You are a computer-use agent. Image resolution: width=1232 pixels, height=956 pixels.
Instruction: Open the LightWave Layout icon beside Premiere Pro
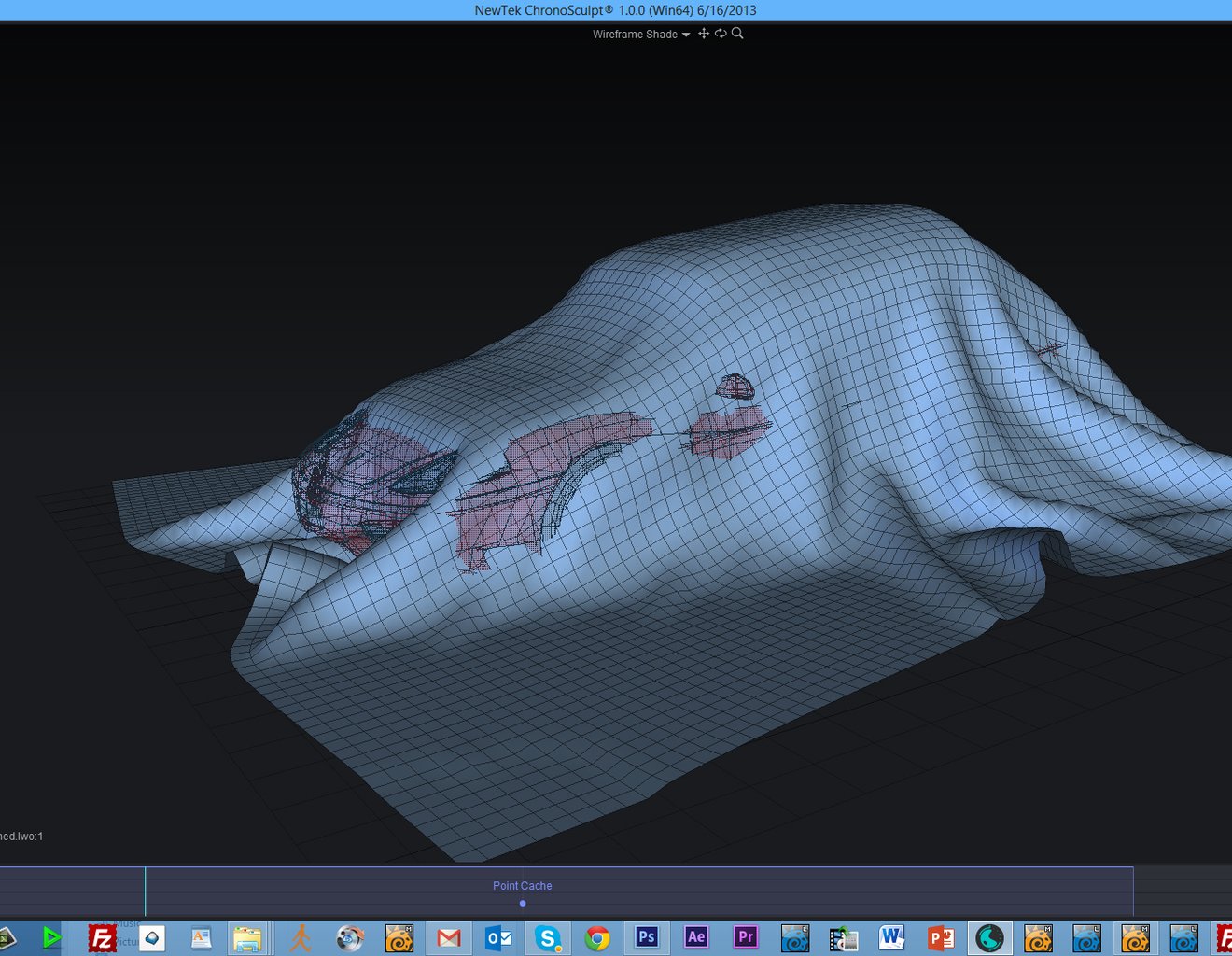point(795,937)
